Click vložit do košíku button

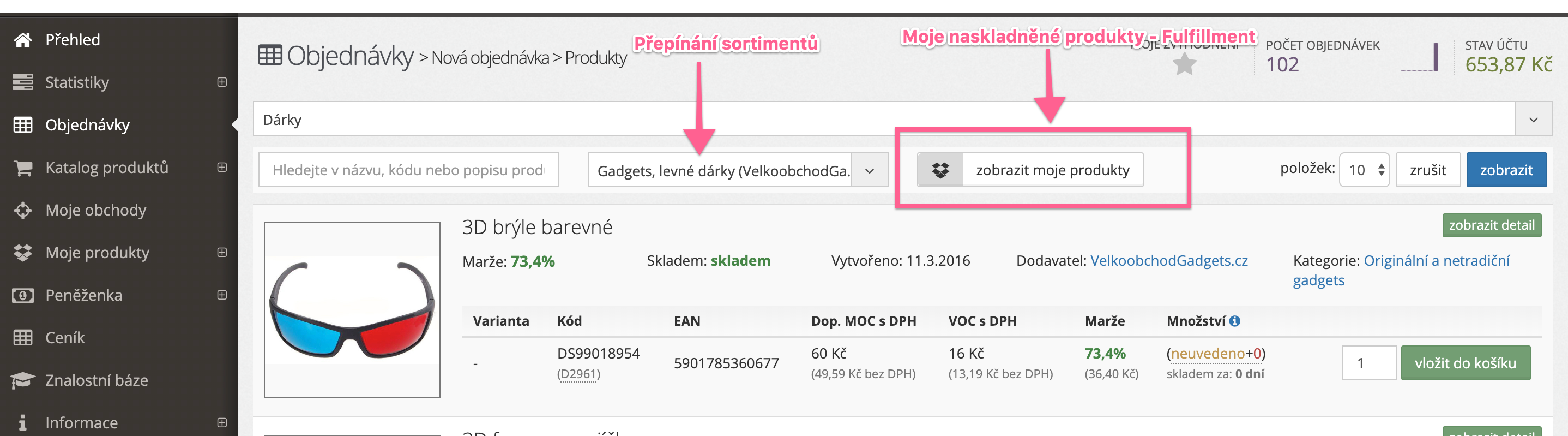tap(1465, 363)
